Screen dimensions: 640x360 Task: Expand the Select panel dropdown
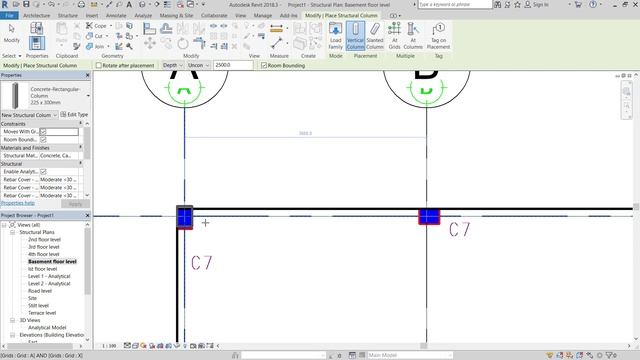click(11, 56)
